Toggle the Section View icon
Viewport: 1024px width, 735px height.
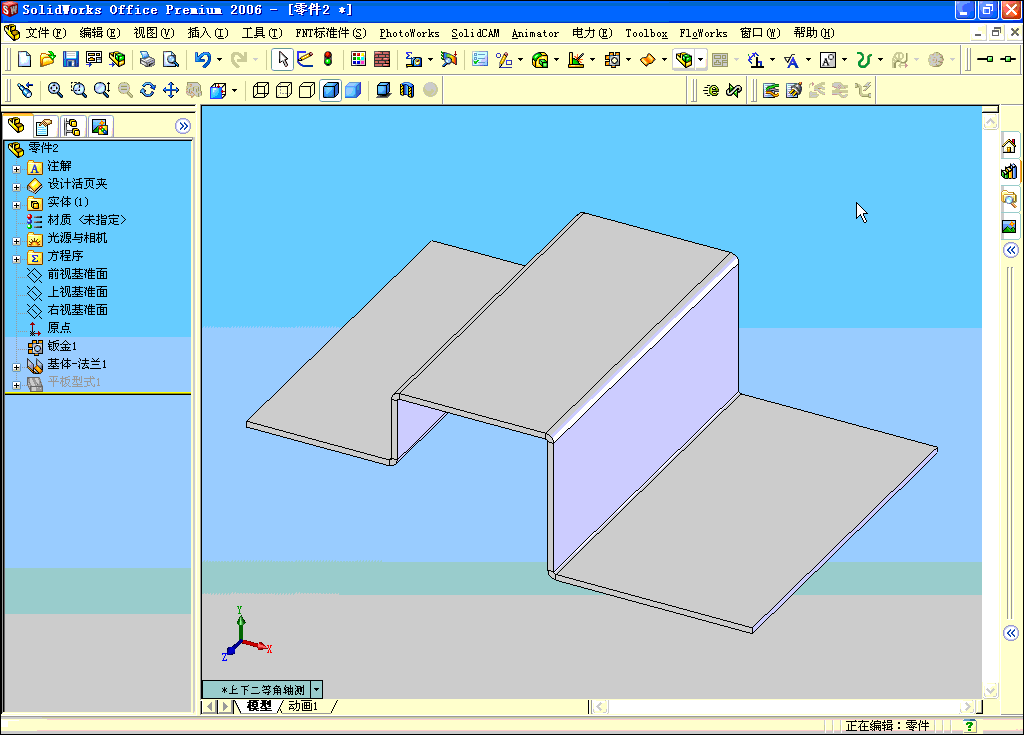coord(407,90)
